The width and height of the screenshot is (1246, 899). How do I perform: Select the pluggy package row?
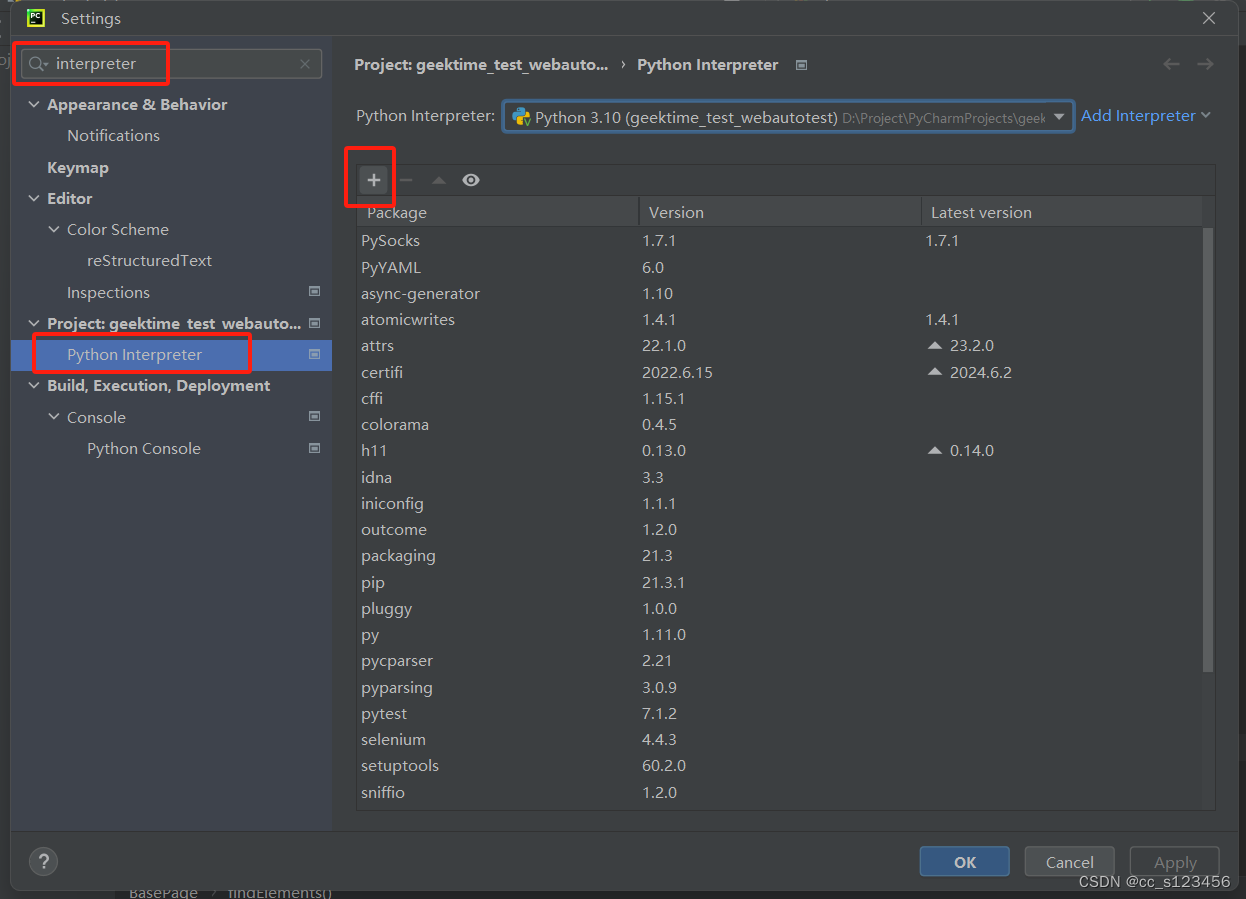(780, 608)
